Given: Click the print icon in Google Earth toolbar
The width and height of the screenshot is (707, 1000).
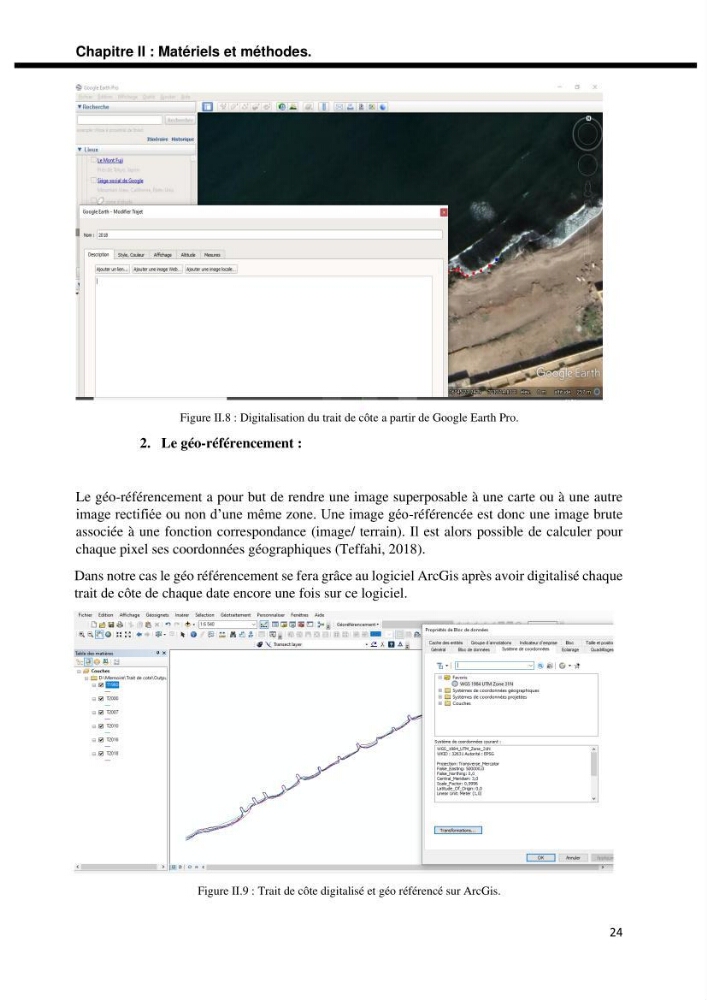Looking at the screenshot, I should 350,107.
